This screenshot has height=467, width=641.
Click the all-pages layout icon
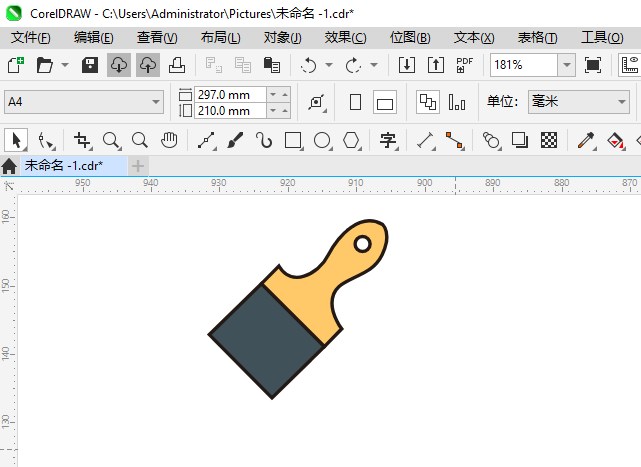click(x=428, y=102)
